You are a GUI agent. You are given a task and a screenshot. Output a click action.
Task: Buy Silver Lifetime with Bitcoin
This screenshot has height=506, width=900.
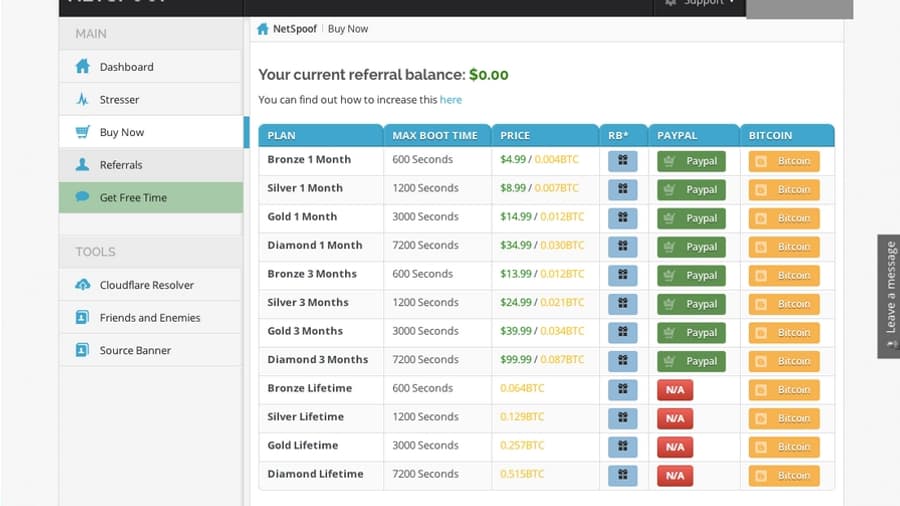784,418
